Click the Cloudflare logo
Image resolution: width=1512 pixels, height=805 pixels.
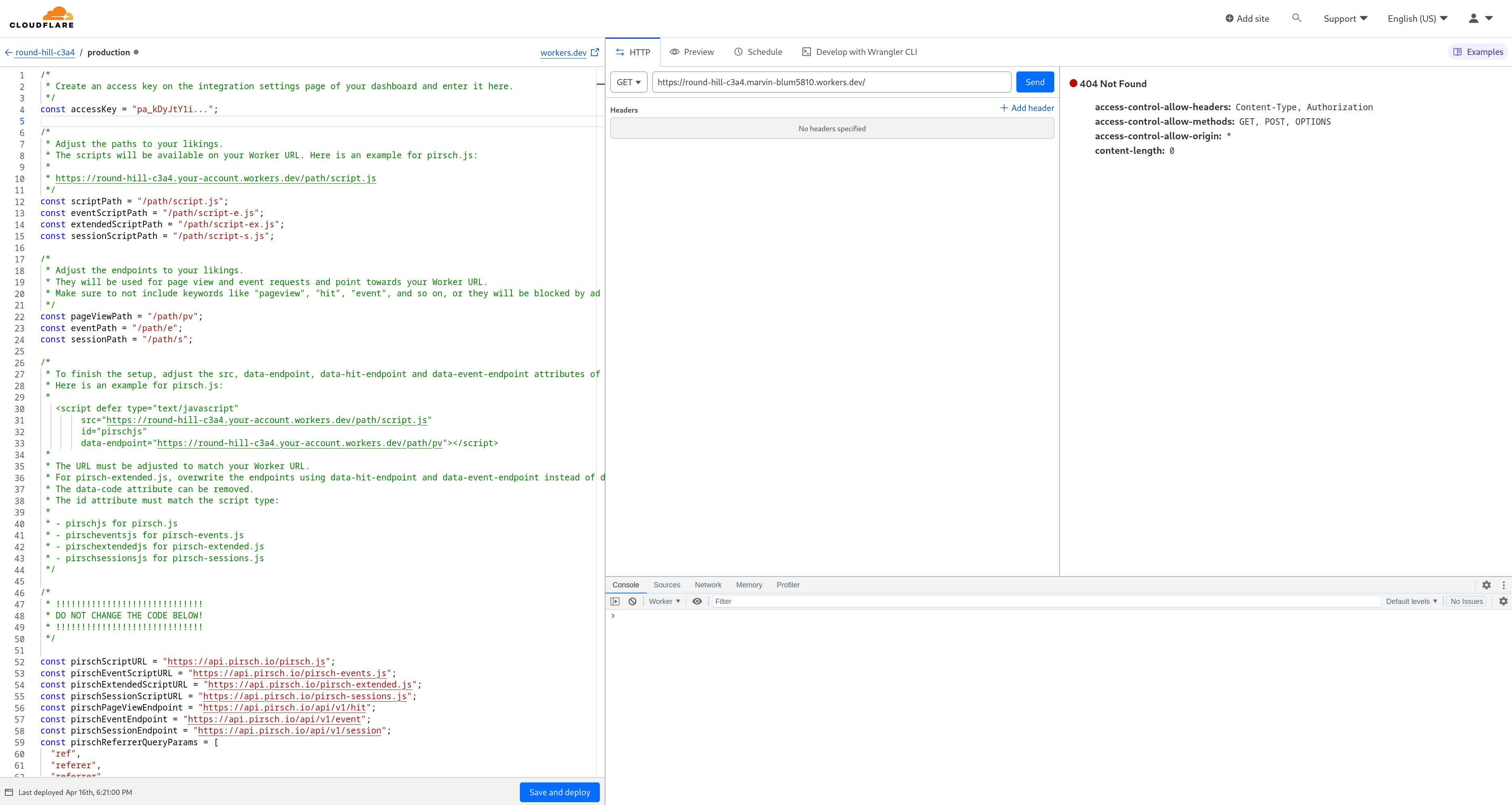click(x=42, y=18)
